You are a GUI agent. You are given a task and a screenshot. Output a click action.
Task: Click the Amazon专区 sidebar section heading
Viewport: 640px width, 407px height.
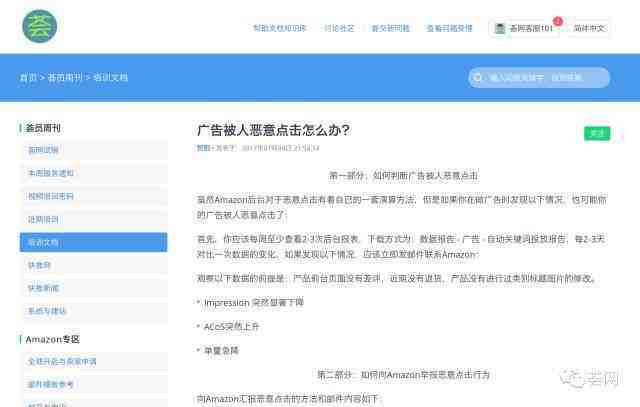coord(52,339)
